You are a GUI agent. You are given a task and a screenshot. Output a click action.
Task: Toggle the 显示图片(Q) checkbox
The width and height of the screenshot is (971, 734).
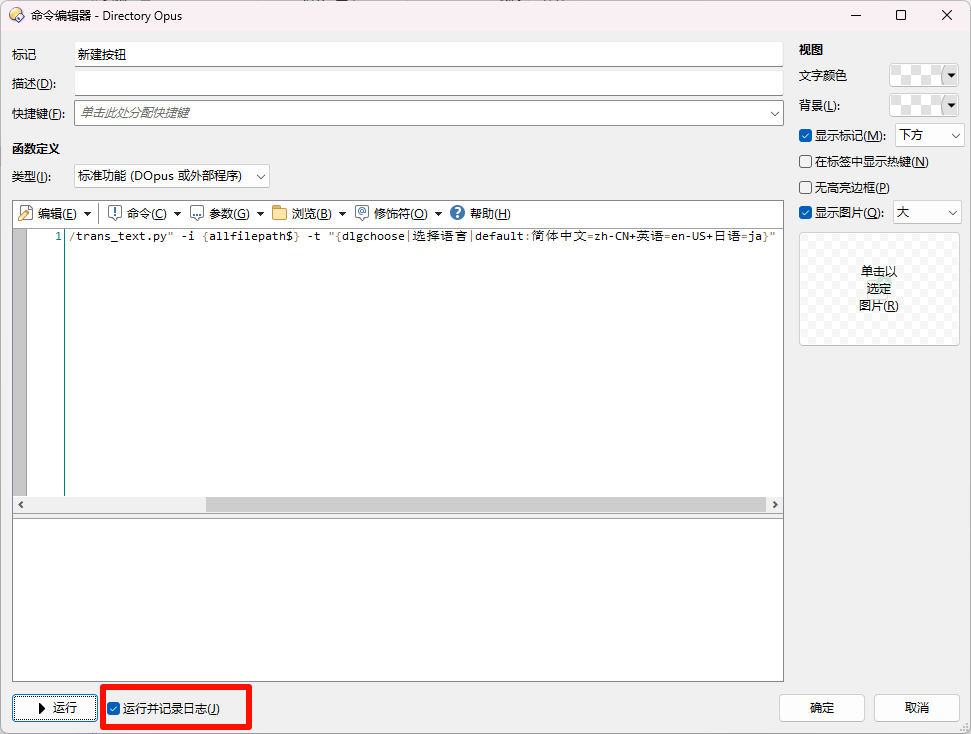(805, 213)
